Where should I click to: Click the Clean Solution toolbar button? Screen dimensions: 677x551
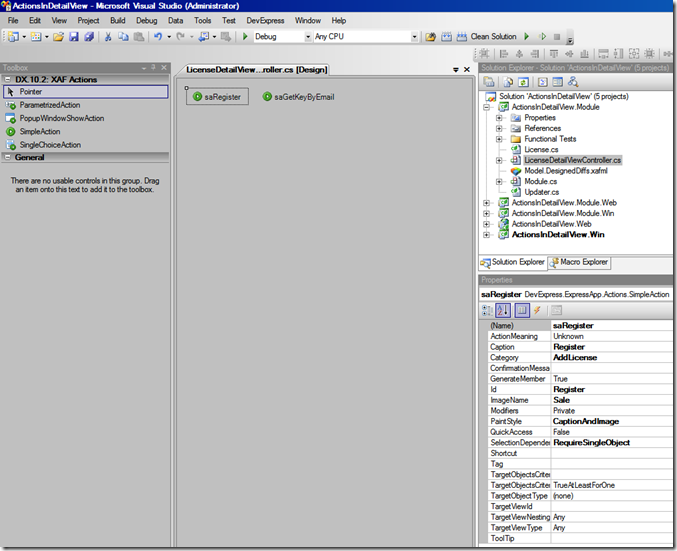point(493,37)
